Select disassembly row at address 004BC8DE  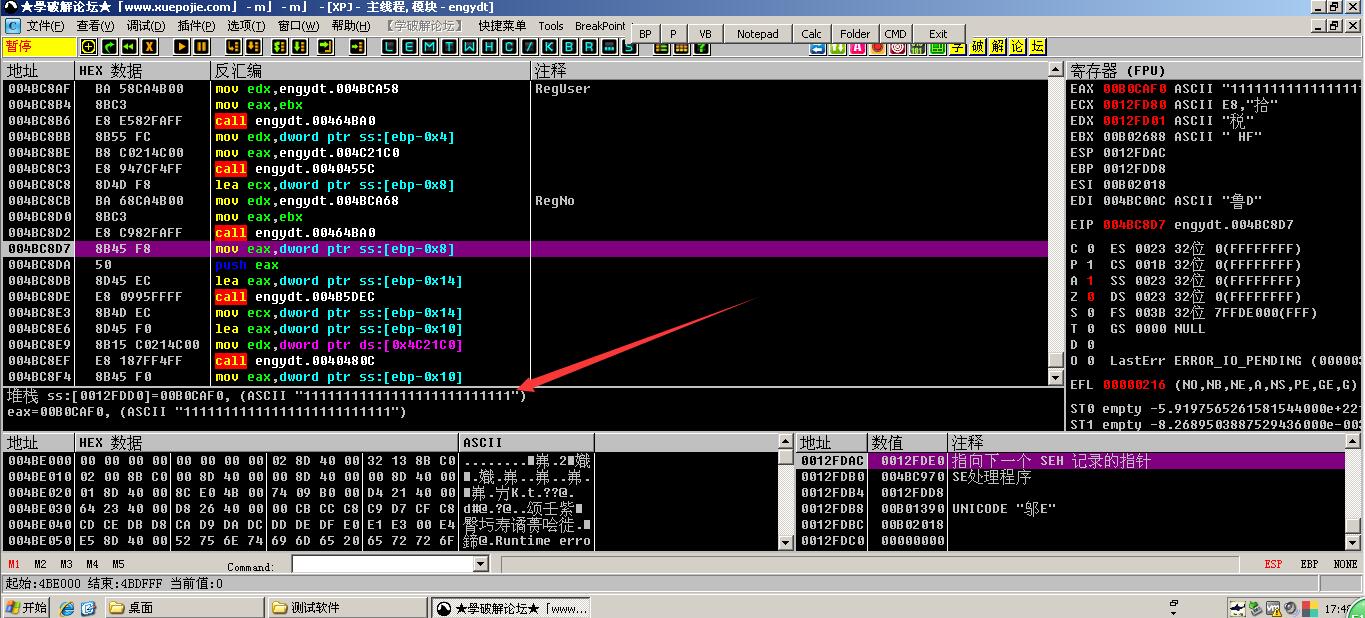click(526, 297)
